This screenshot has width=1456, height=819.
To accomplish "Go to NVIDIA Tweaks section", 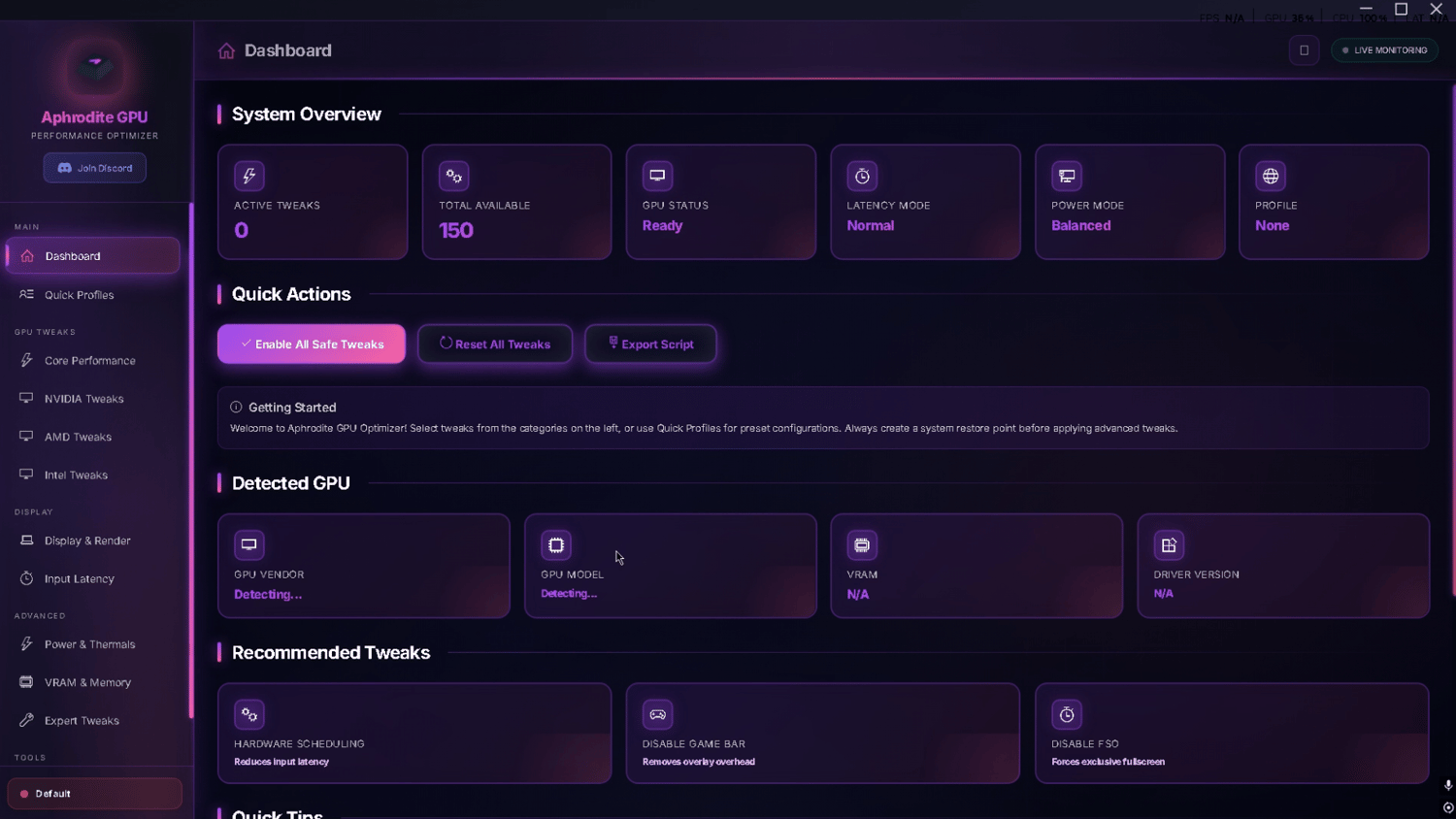I will point(83,399).
